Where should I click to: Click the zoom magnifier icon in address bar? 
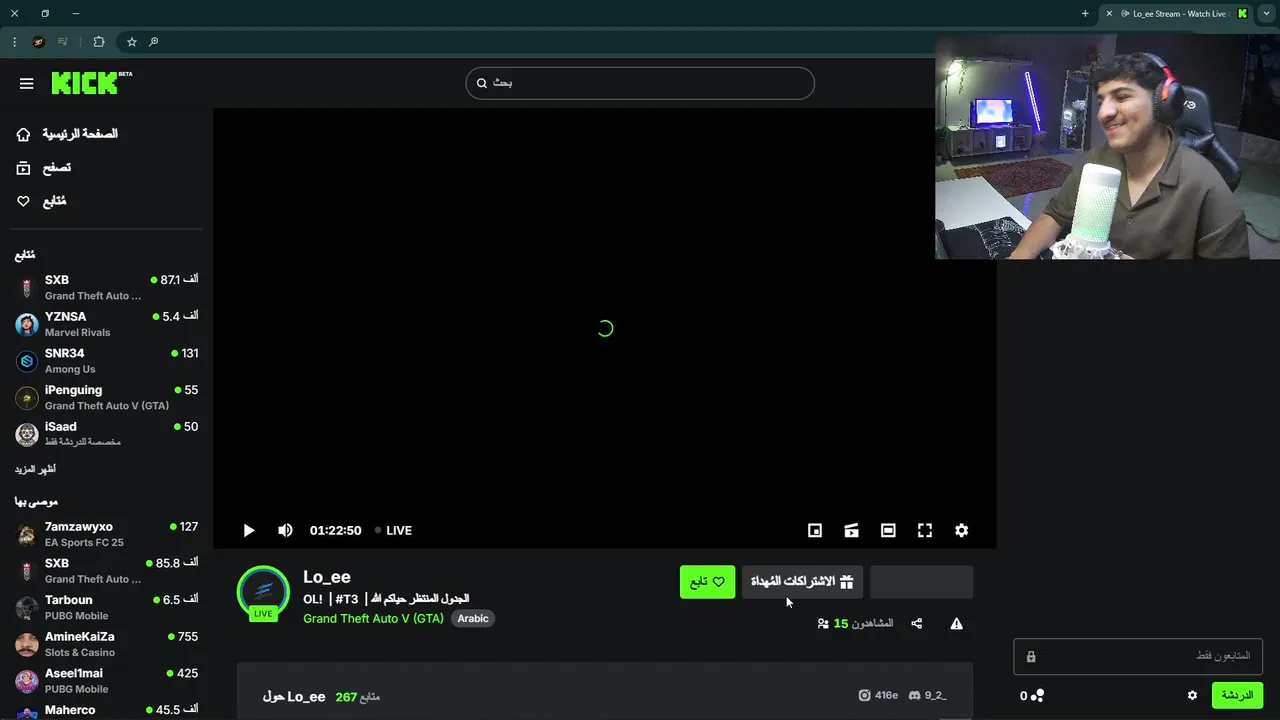(x=153, y=42)
